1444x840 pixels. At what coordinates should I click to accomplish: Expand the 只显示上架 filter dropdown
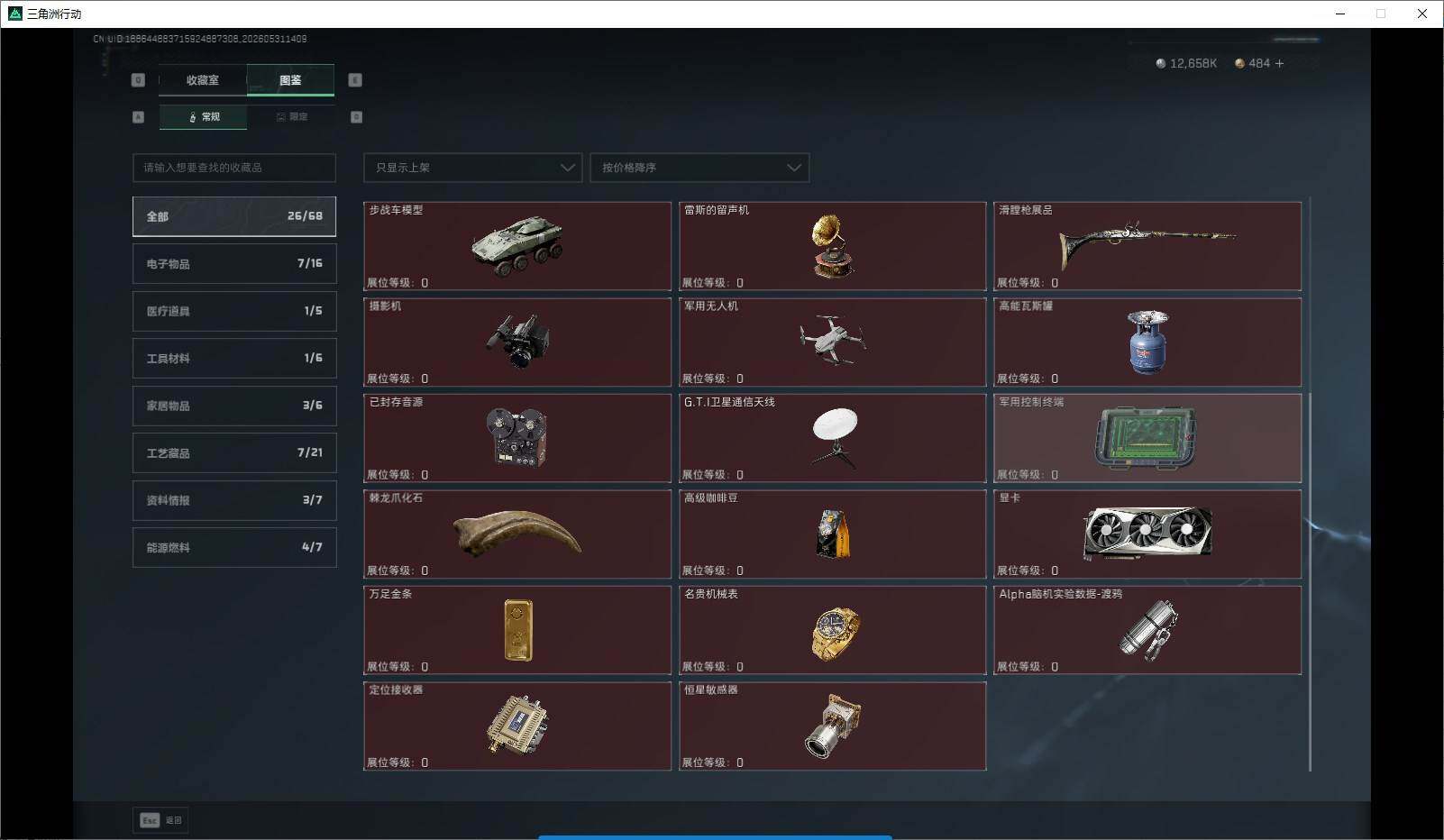[x=472, y=168]
